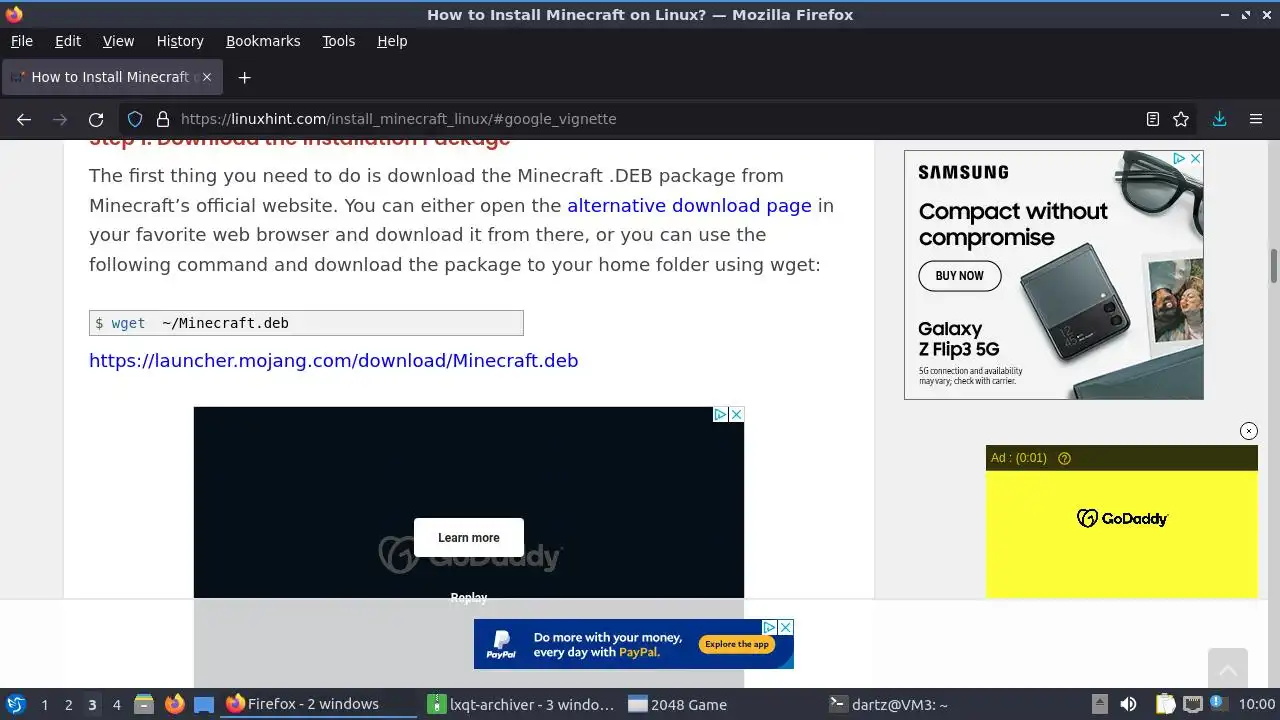This screenshot has height=720, width=1280.
Task: Open the Bookmarks menu
Action: (263, 41)
